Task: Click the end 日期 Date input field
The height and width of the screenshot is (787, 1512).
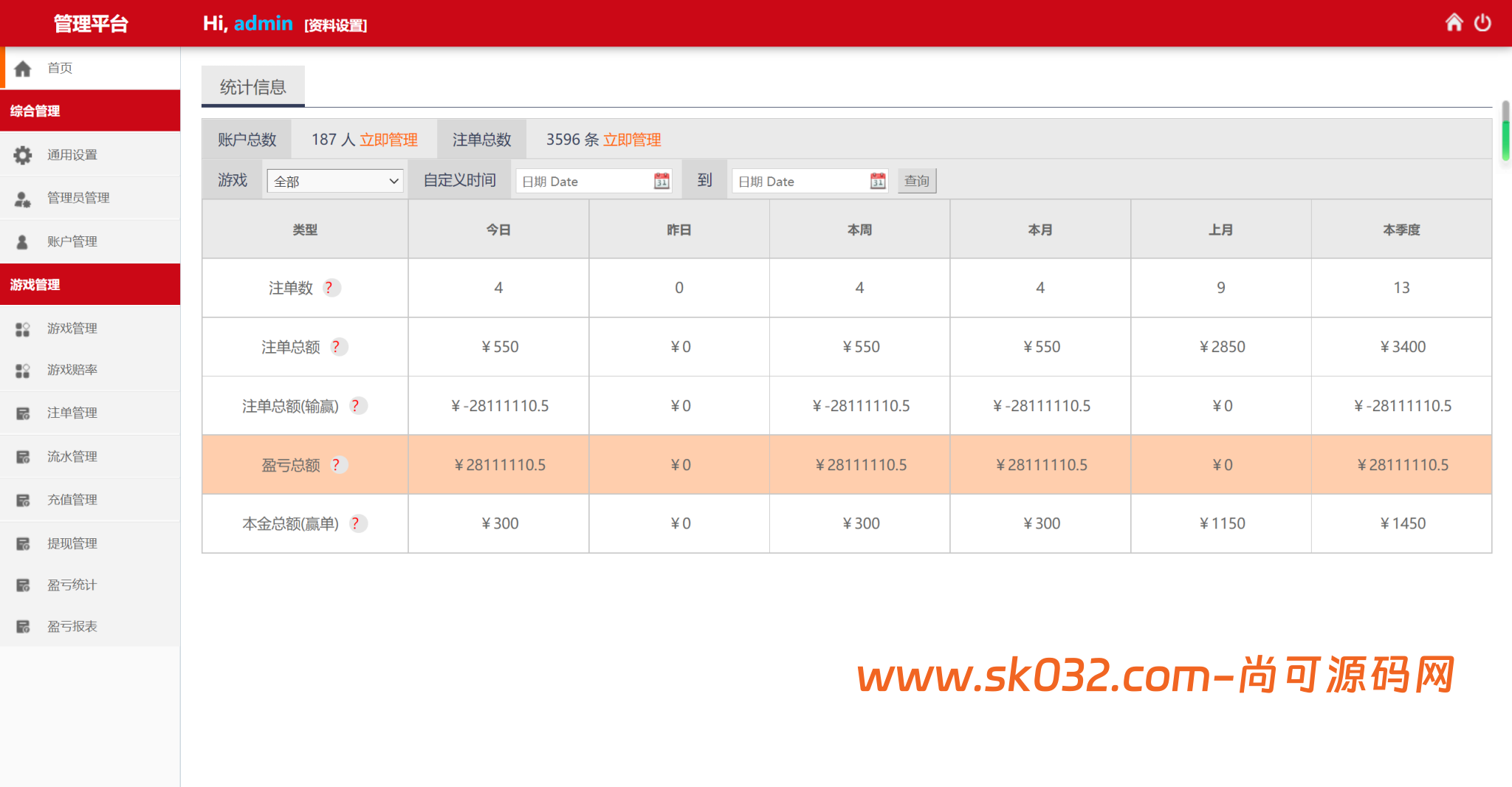Action: 810,181
